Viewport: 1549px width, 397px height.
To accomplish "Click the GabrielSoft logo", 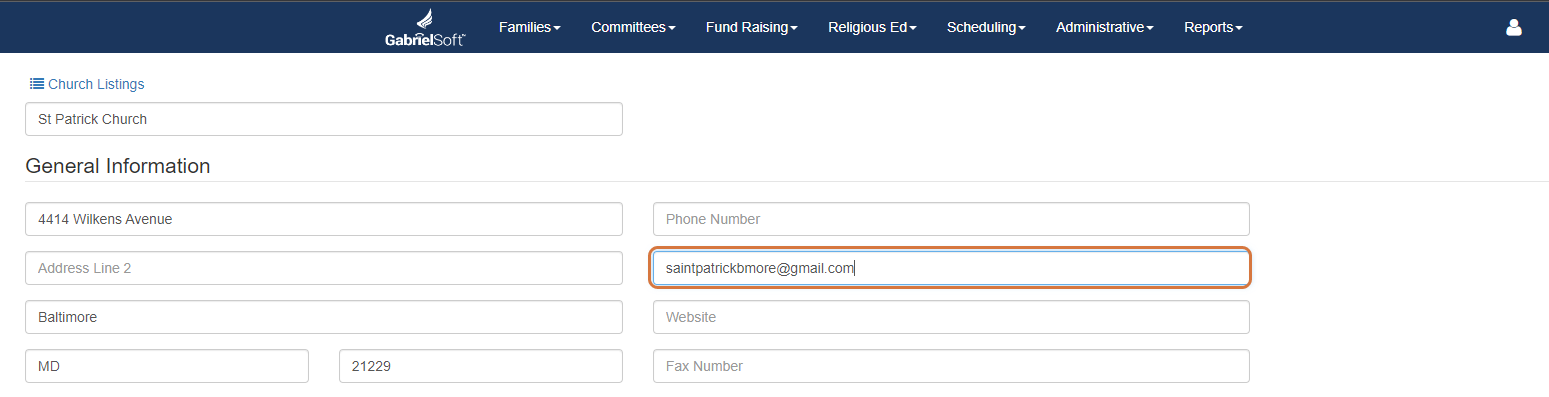I will click(x=425, y=27).
